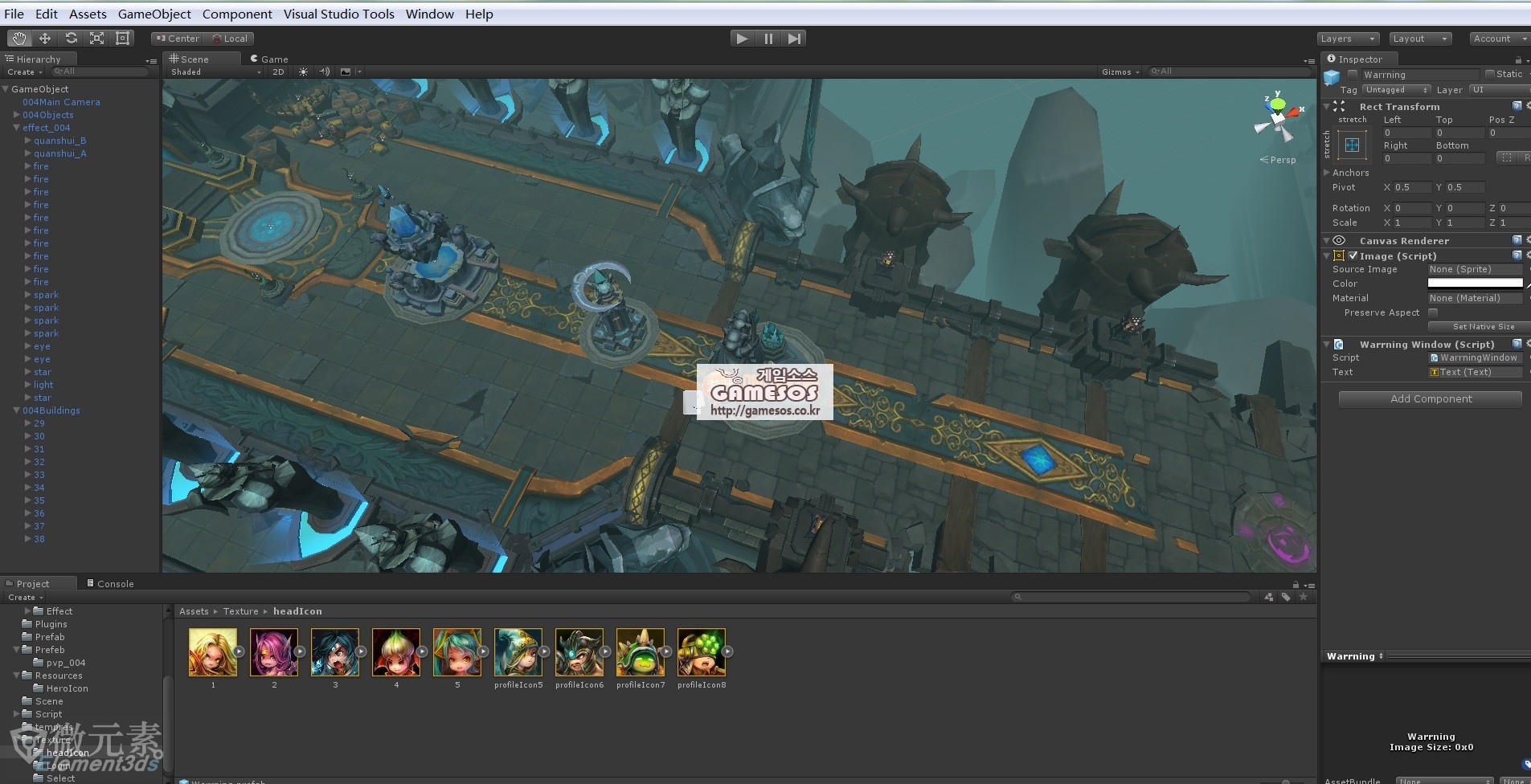The height and width of the screenshot is (784, 1531).
Task: Select the HeroIcon folder in Project
Action: click(x=67, y=688)
